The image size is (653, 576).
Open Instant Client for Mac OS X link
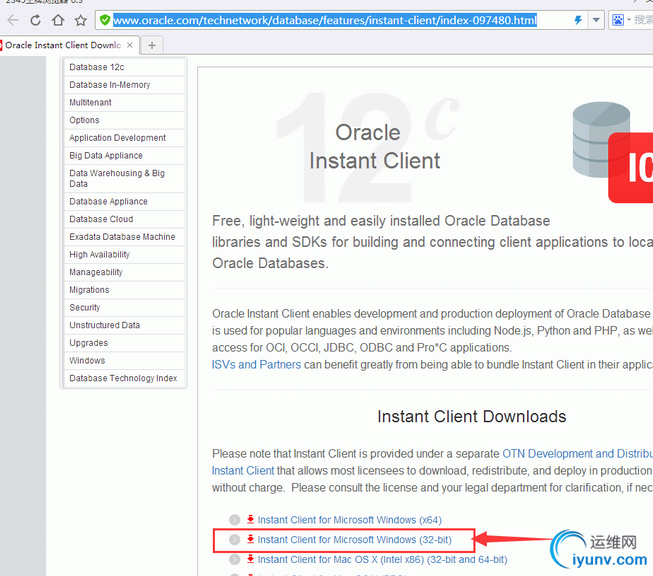click(x=382, y=559)
